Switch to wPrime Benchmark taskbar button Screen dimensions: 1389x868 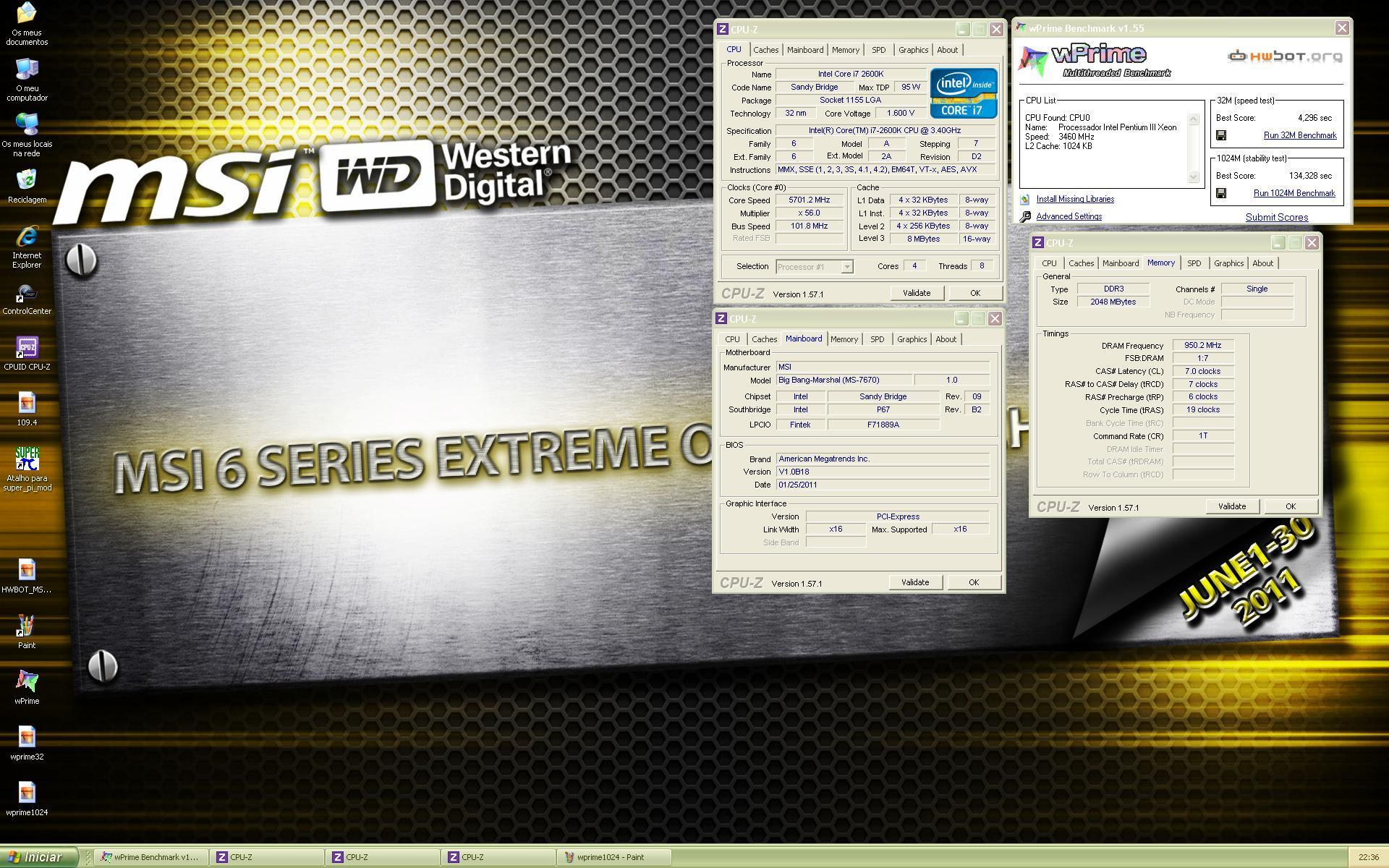[x=152, y=857]
